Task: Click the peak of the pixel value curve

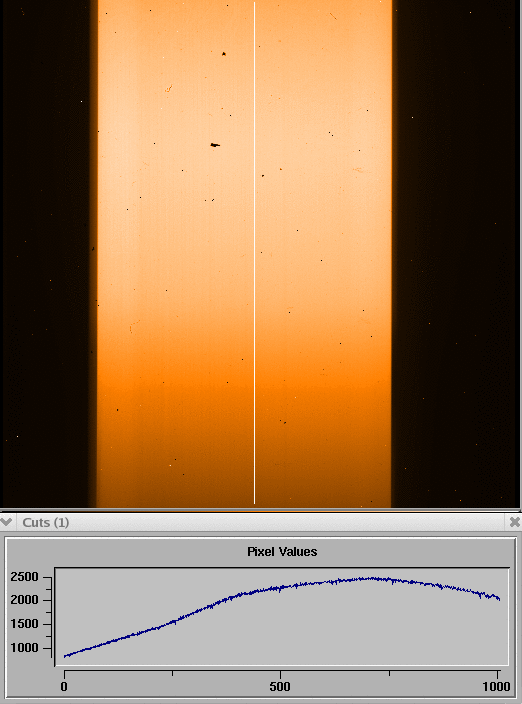Action: [371, 578]
